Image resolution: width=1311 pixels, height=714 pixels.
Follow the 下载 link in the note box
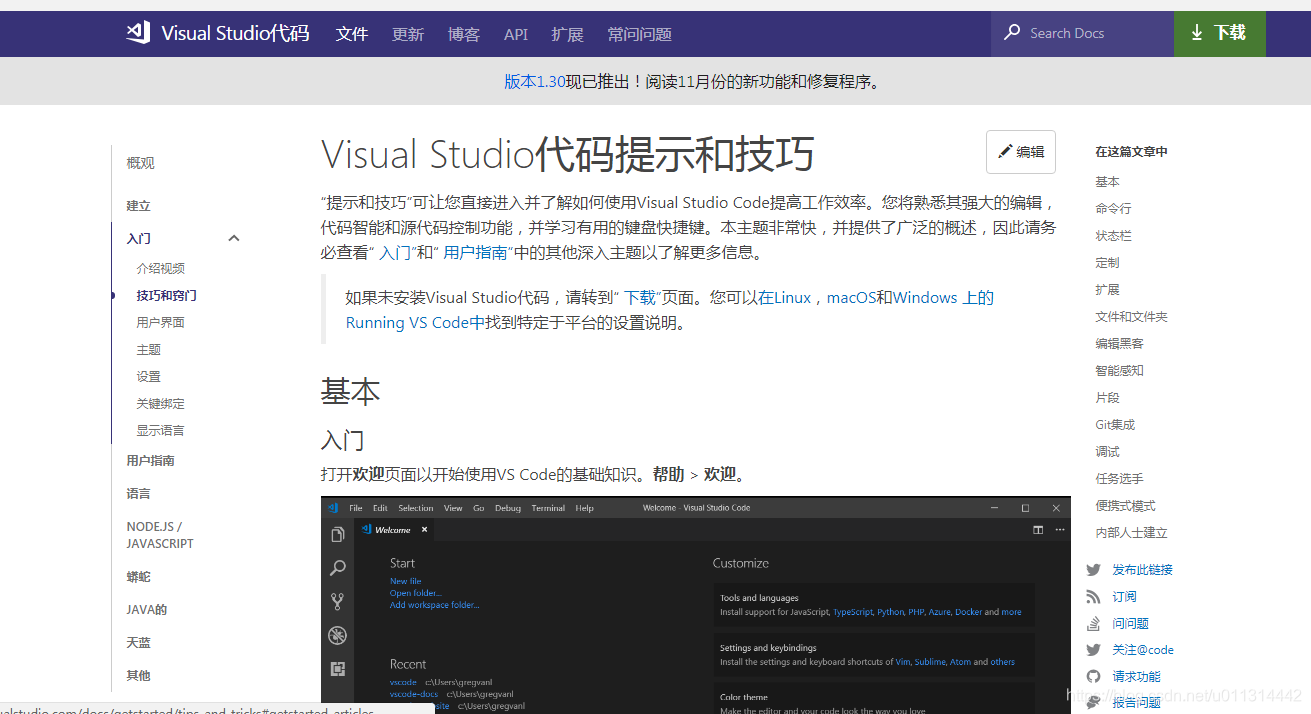[x=639, y=298]
